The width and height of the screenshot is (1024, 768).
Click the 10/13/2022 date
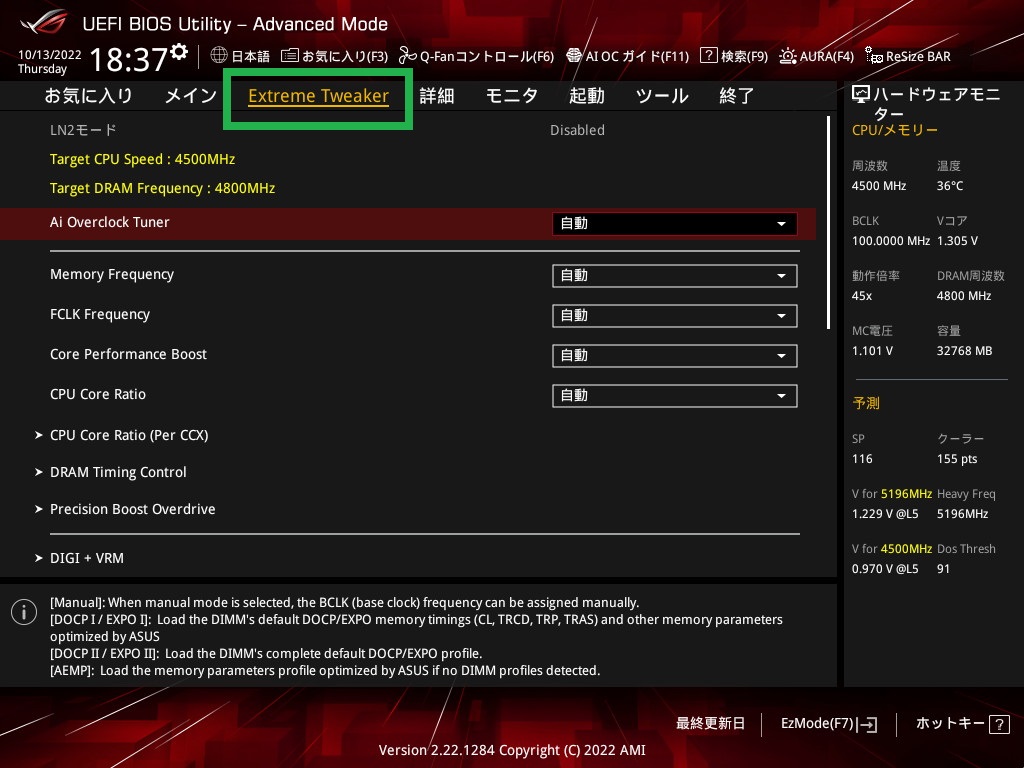(50, 55)
